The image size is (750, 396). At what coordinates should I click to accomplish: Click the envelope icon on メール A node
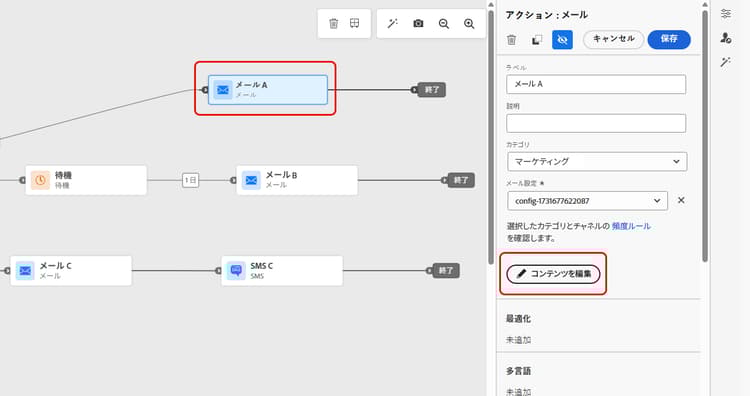(223, 89)
